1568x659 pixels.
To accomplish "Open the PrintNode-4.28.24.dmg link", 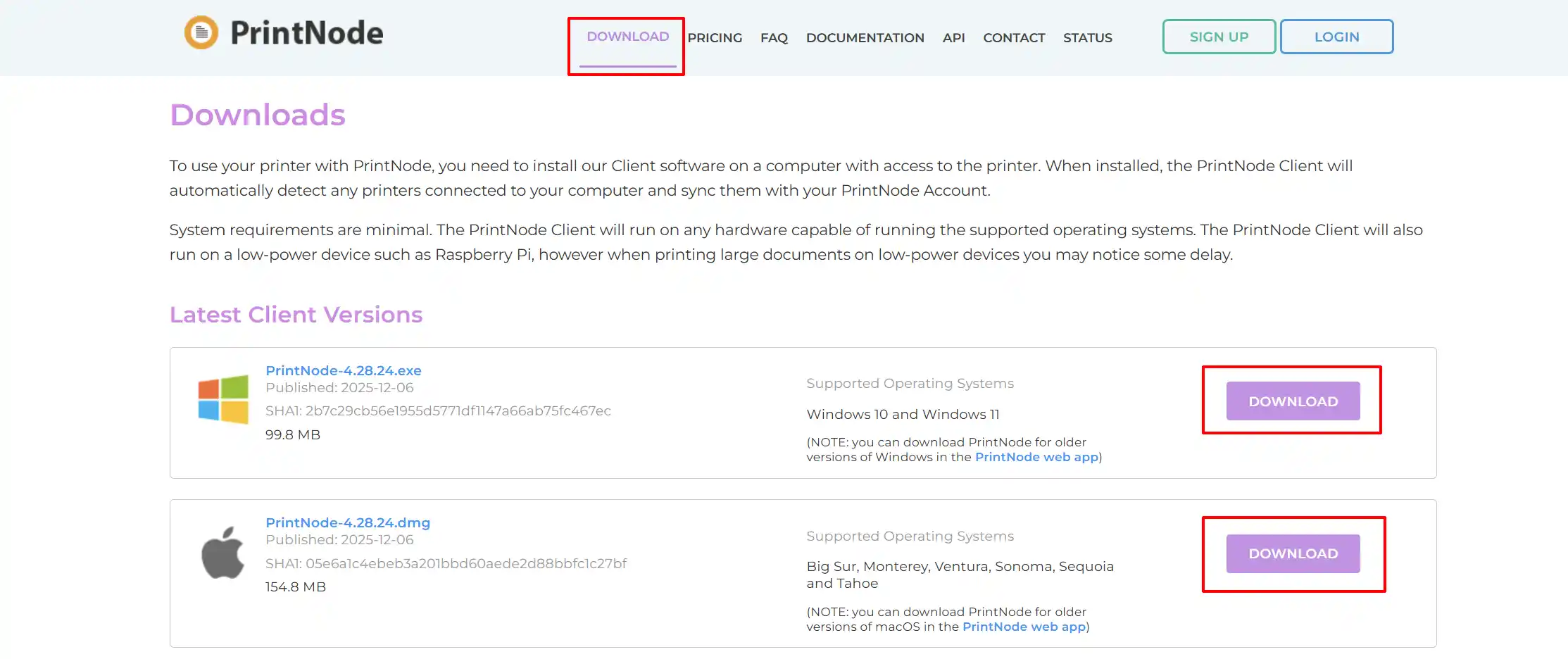I will 348,522.
